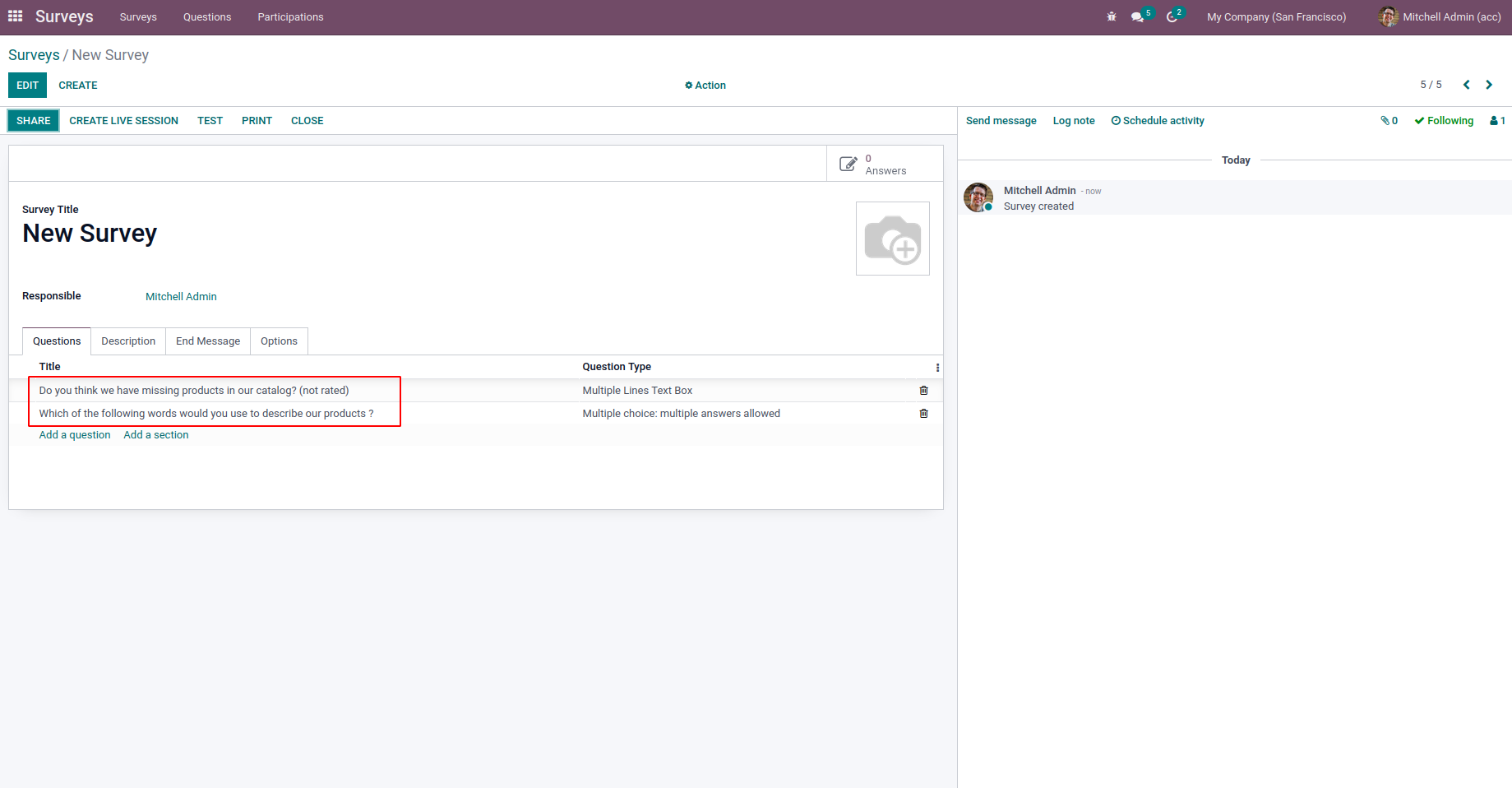1512x788 pixels.
Task: Click Multiple choice multiple answers allowed cell
Action: (x=682, y=414)
